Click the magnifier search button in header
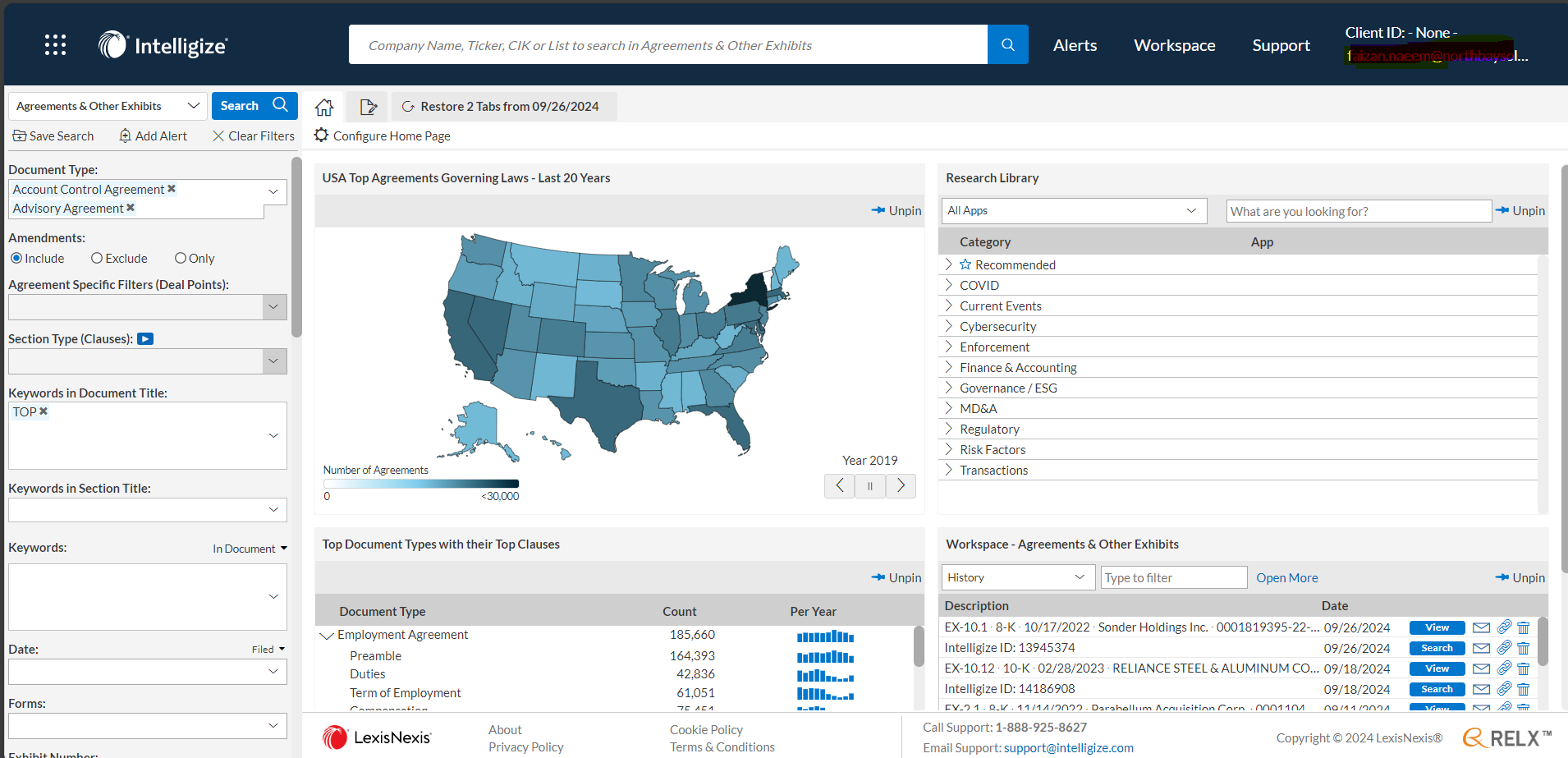Image resolution: width=1568 pixels, height=758 pixels. (x=1007, y=45)
